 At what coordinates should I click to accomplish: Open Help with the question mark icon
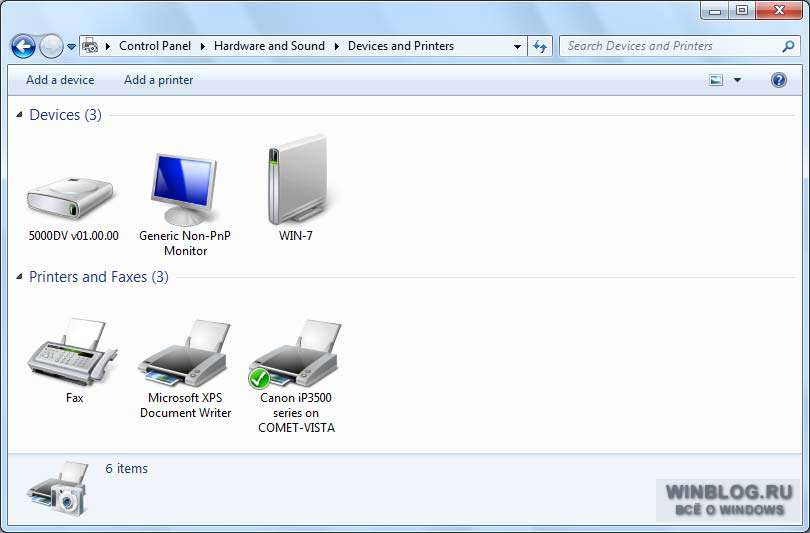(x=778, y=80)
